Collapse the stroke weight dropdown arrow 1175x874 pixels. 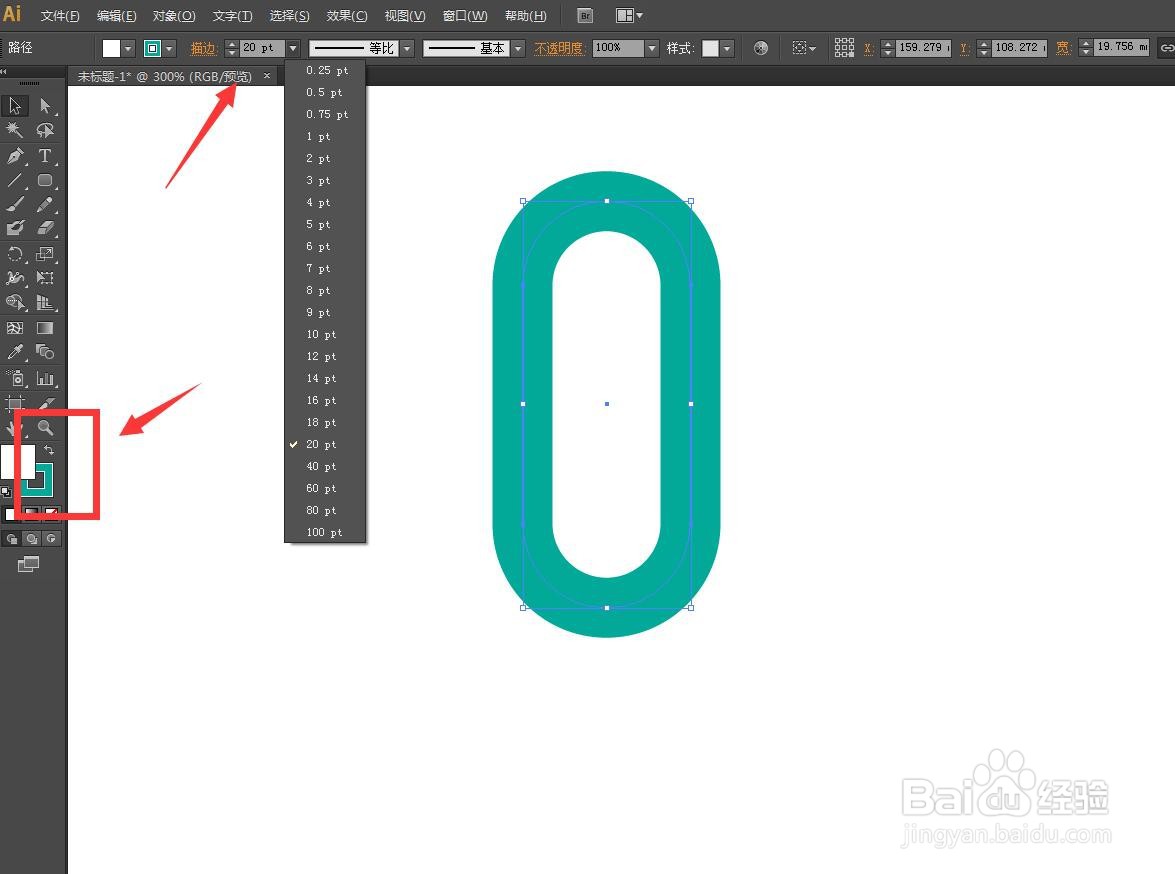[293, 49]
